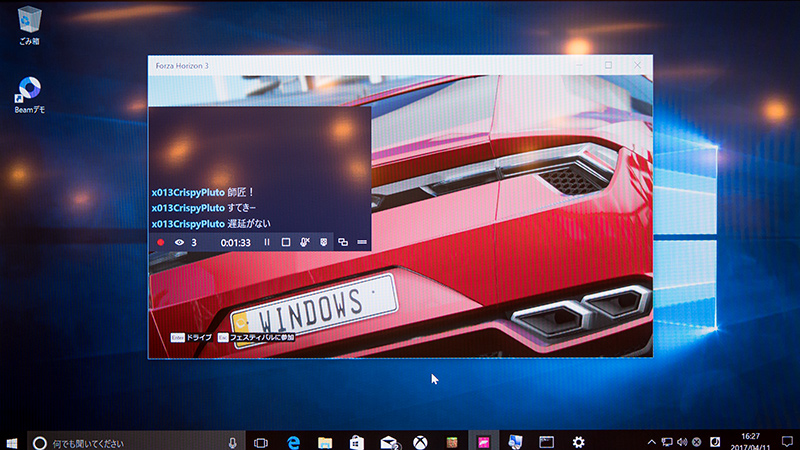
Task: Open the Minecraft taskbar icon
Action: click(452, 442)
